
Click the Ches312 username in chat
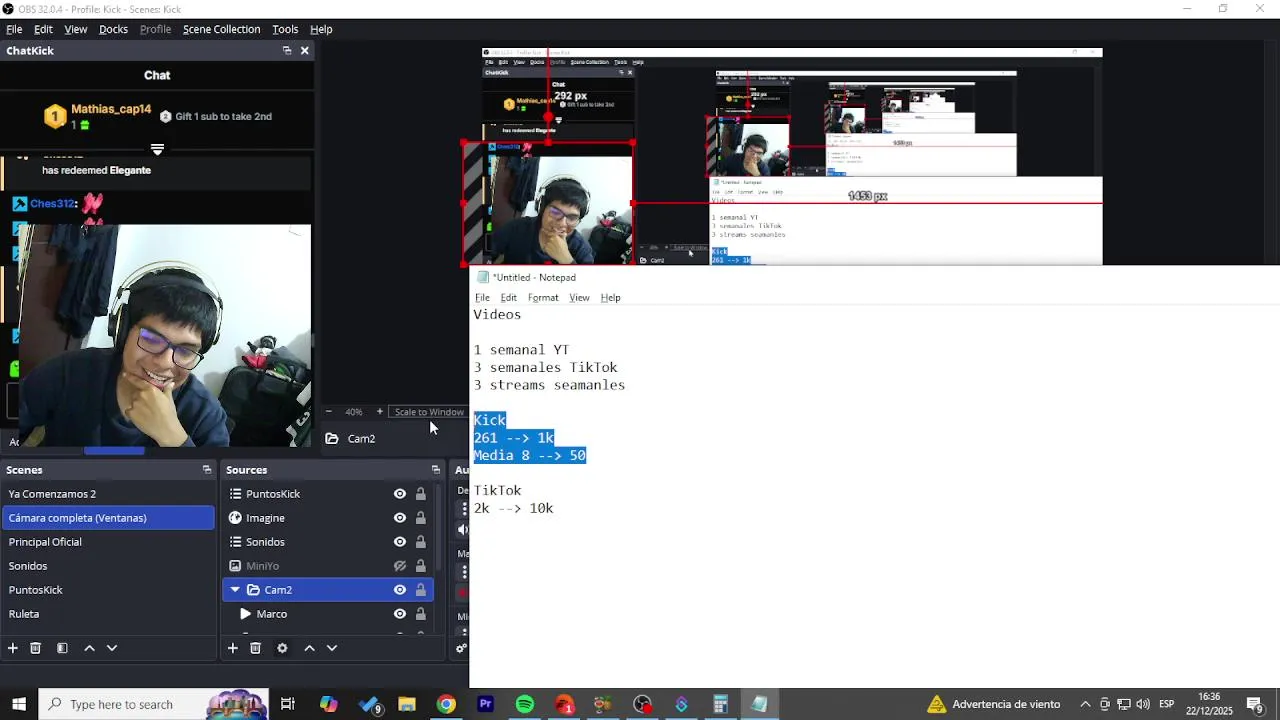point(53,204)
